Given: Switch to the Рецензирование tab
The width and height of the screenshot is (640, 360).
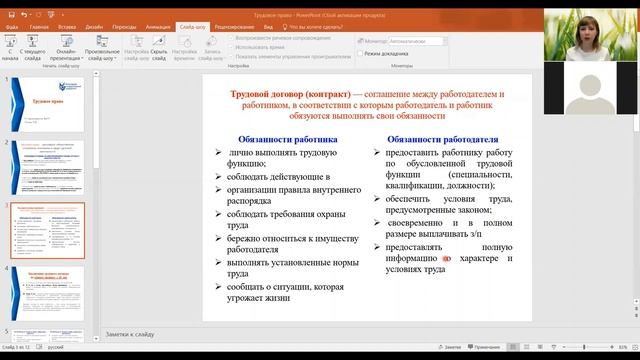Looking at the screenshot, I should click(x=234, y=27).
